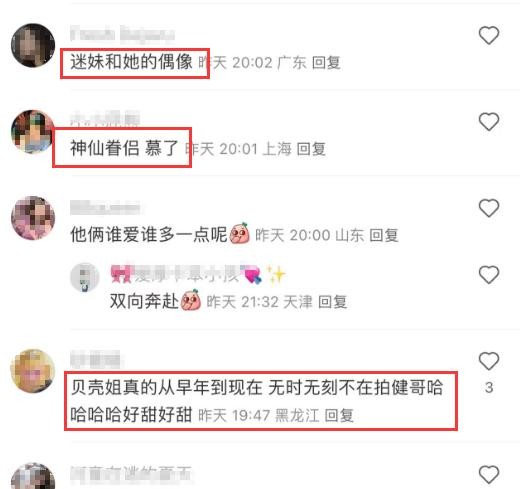The width and height of the screenshot is (525, 489).
Task: Open username with bow and heart emojis
Action: [x=198, y=275]
